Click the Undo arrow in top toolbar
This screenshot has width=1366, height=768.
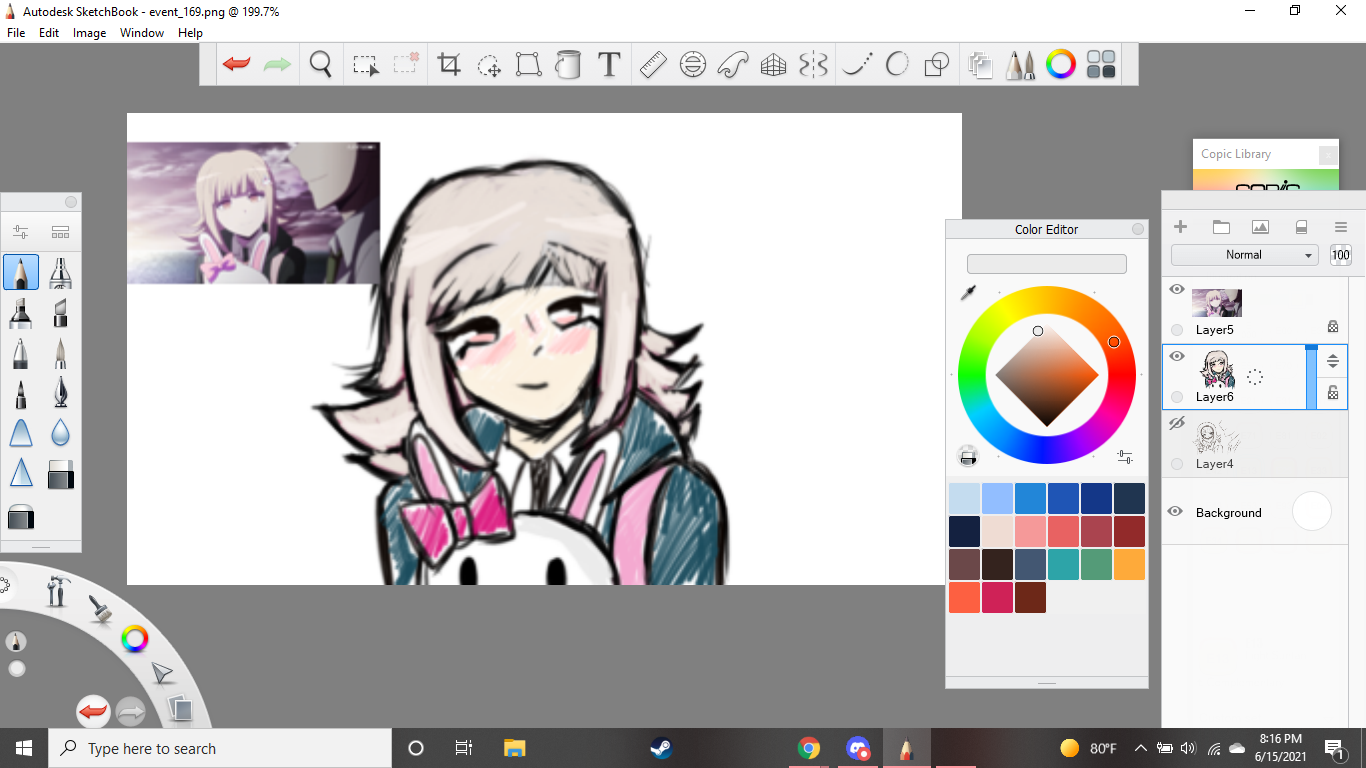pos(236,65)
